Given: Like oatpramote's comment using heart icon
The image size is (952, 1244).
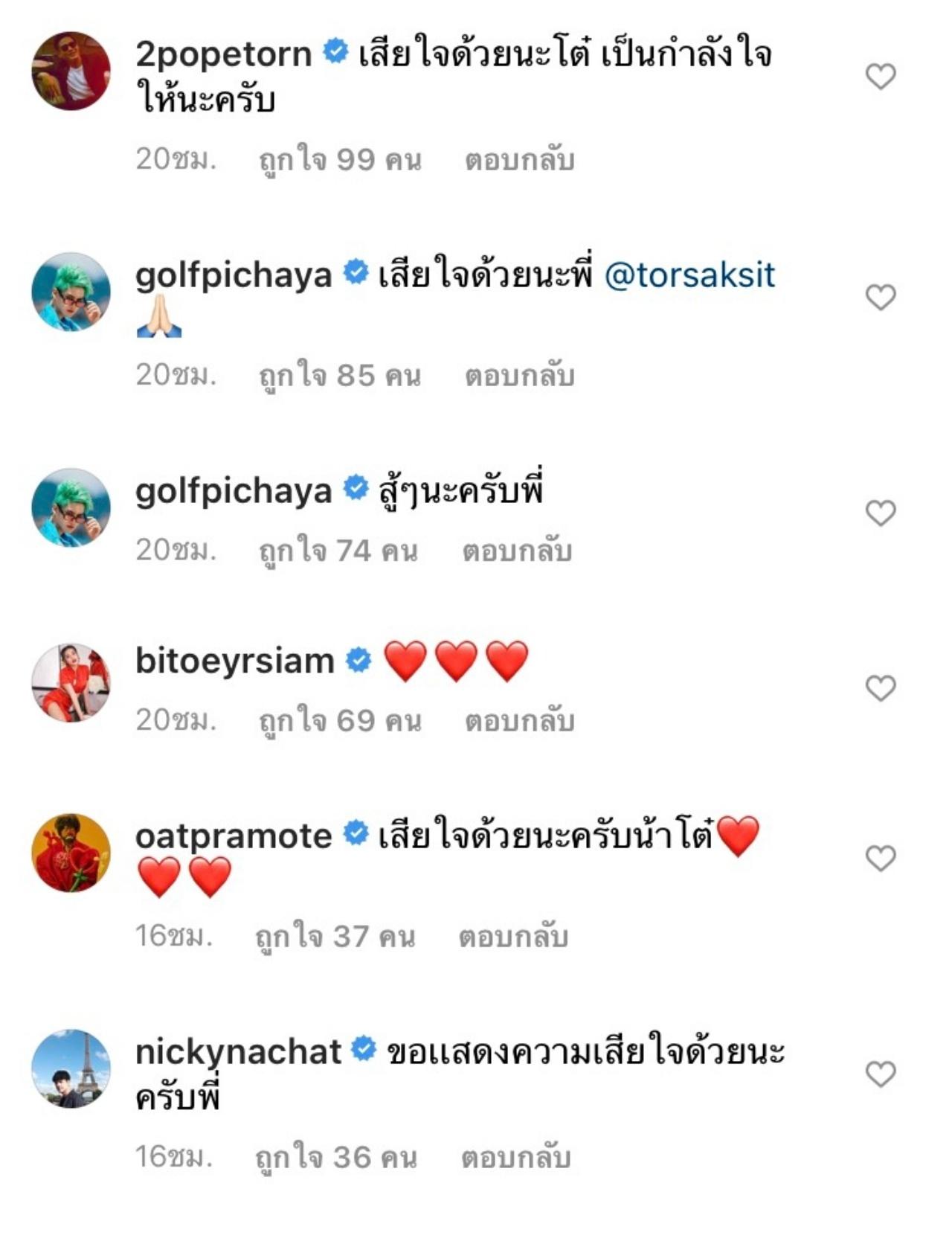Looking at the screenshot, I should click(x=881, y=859).
